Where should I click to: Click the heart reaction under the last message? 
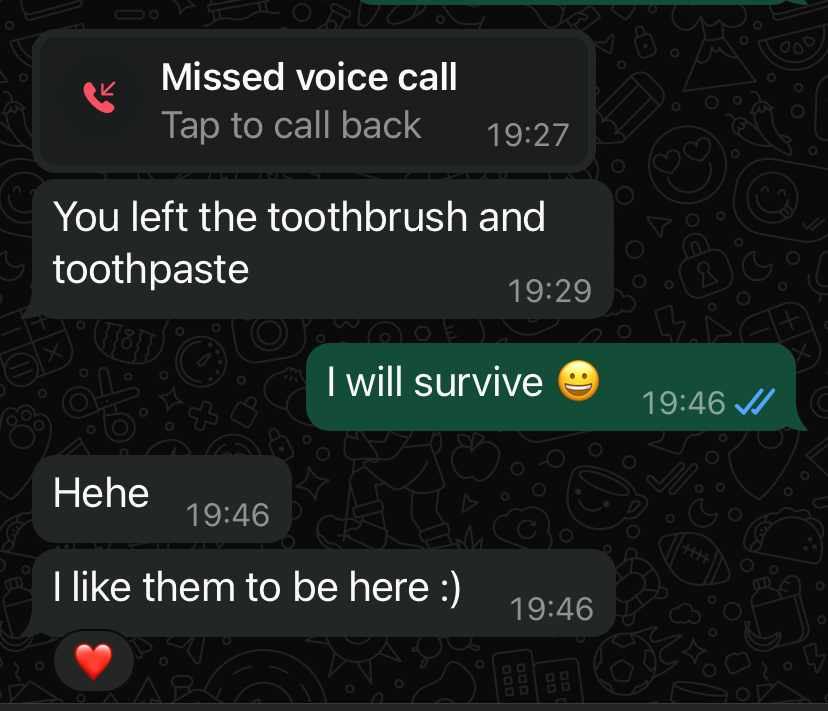pos(93,661)
